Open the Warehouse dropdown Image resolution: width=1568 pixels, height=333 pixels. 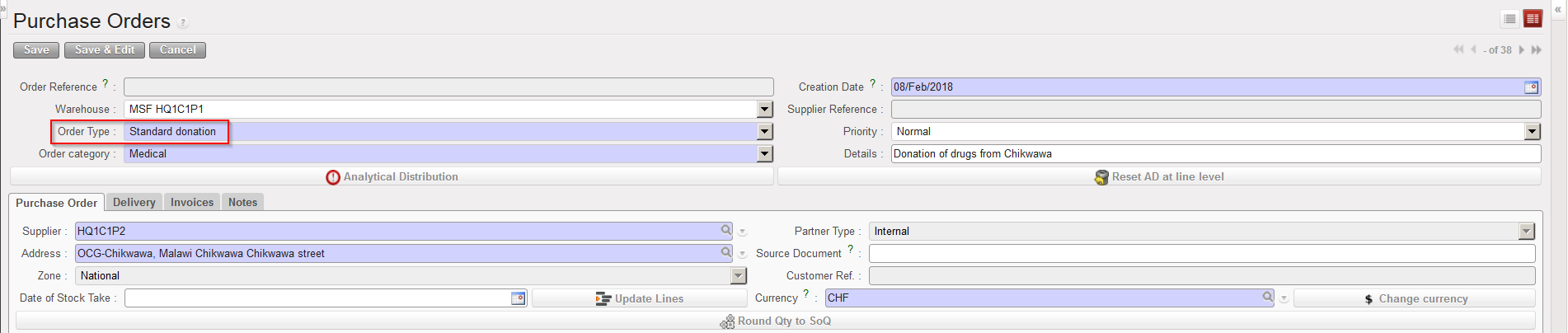coord(765,110)
